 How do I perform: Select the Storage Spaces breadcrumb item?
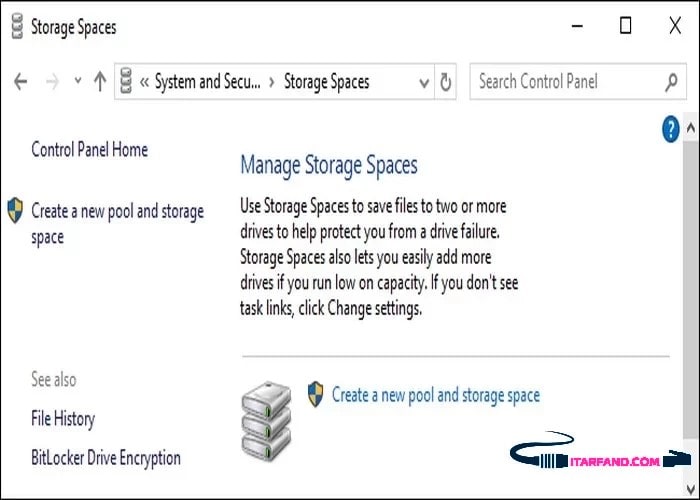point(326,82)
